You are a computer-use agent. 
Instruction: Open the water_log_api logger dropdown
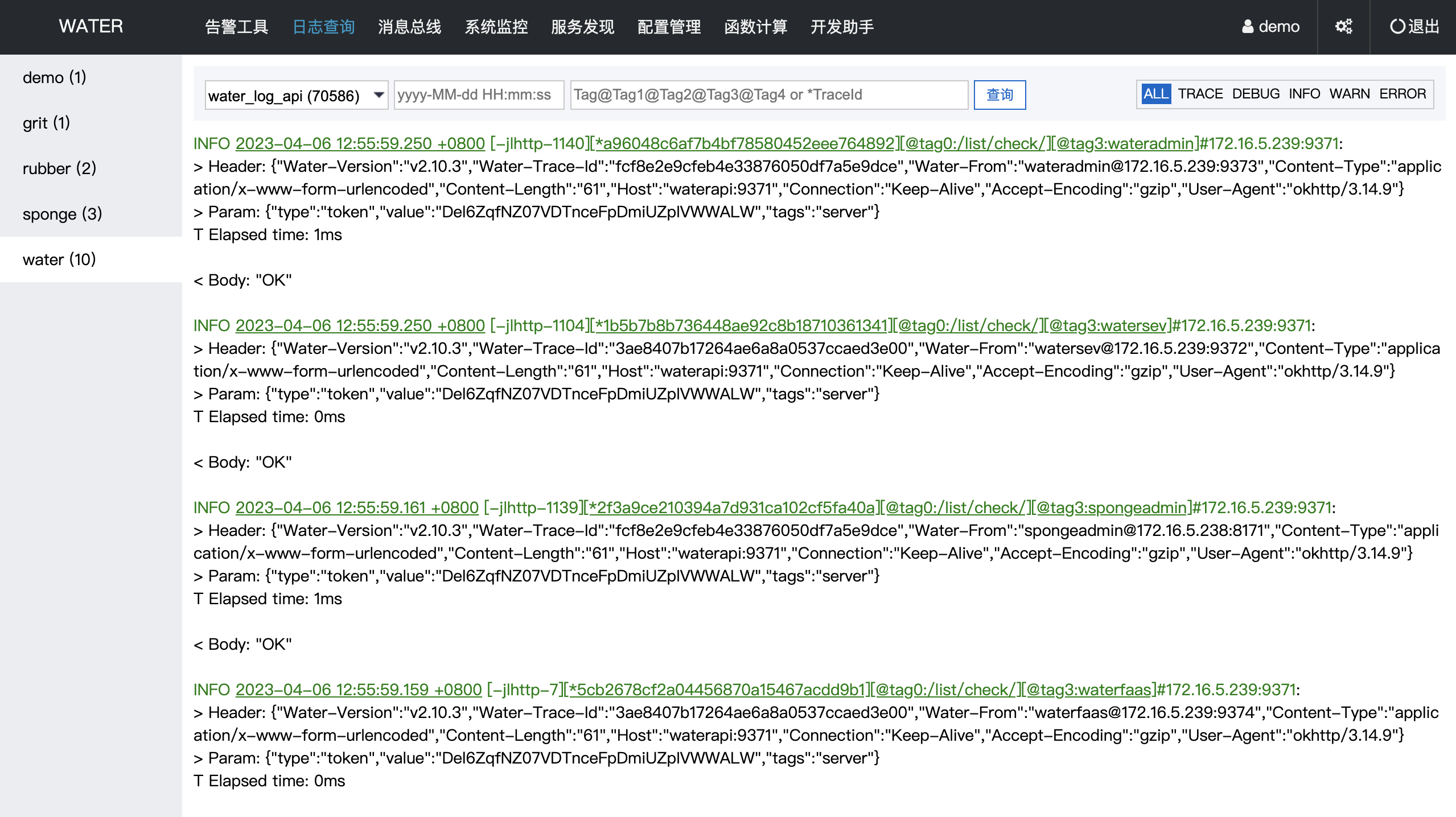coord(297,95)
